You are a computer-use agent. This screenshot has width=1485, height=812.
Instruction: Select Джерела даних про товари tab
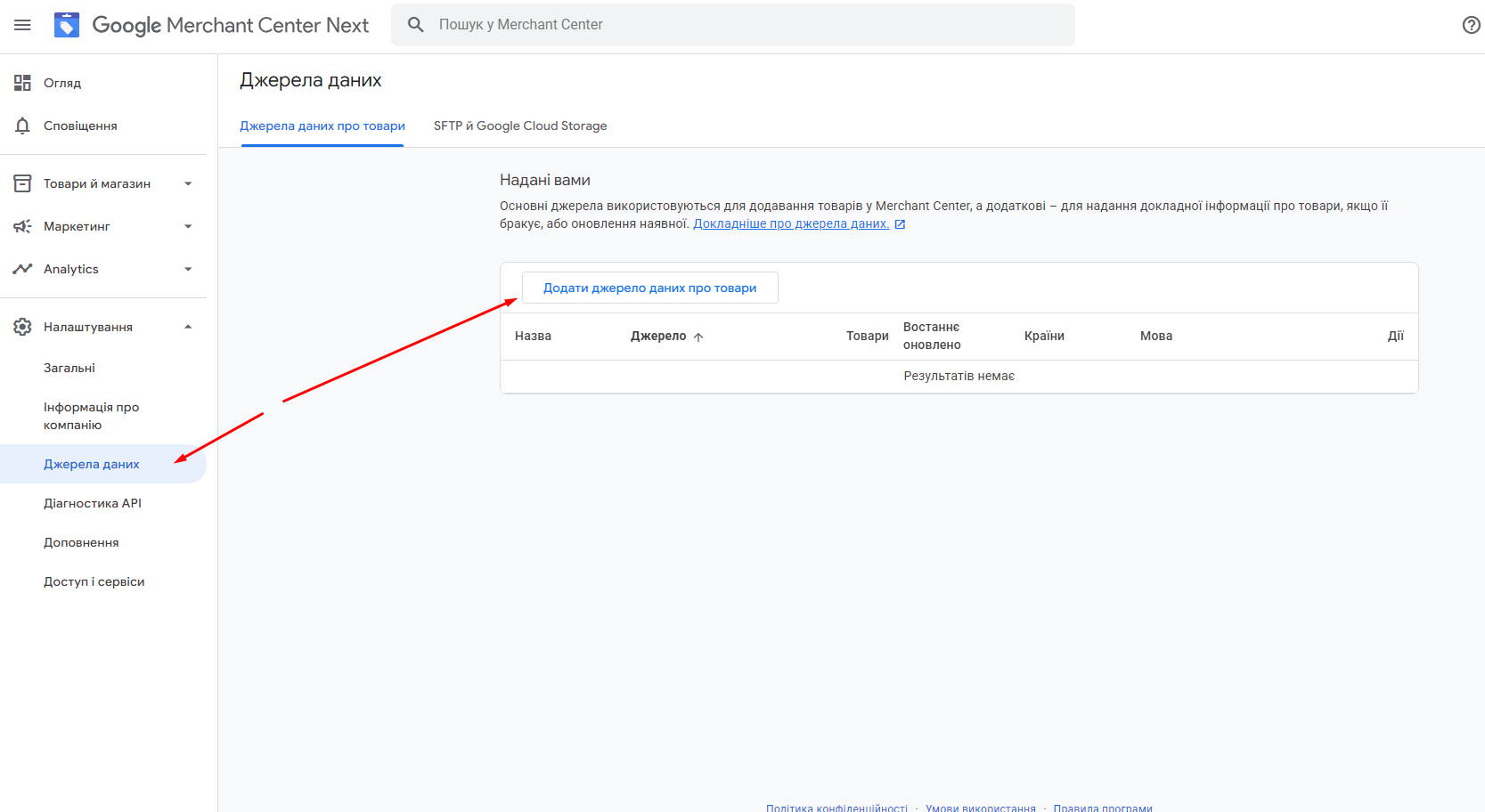click(x=322, y=126)
